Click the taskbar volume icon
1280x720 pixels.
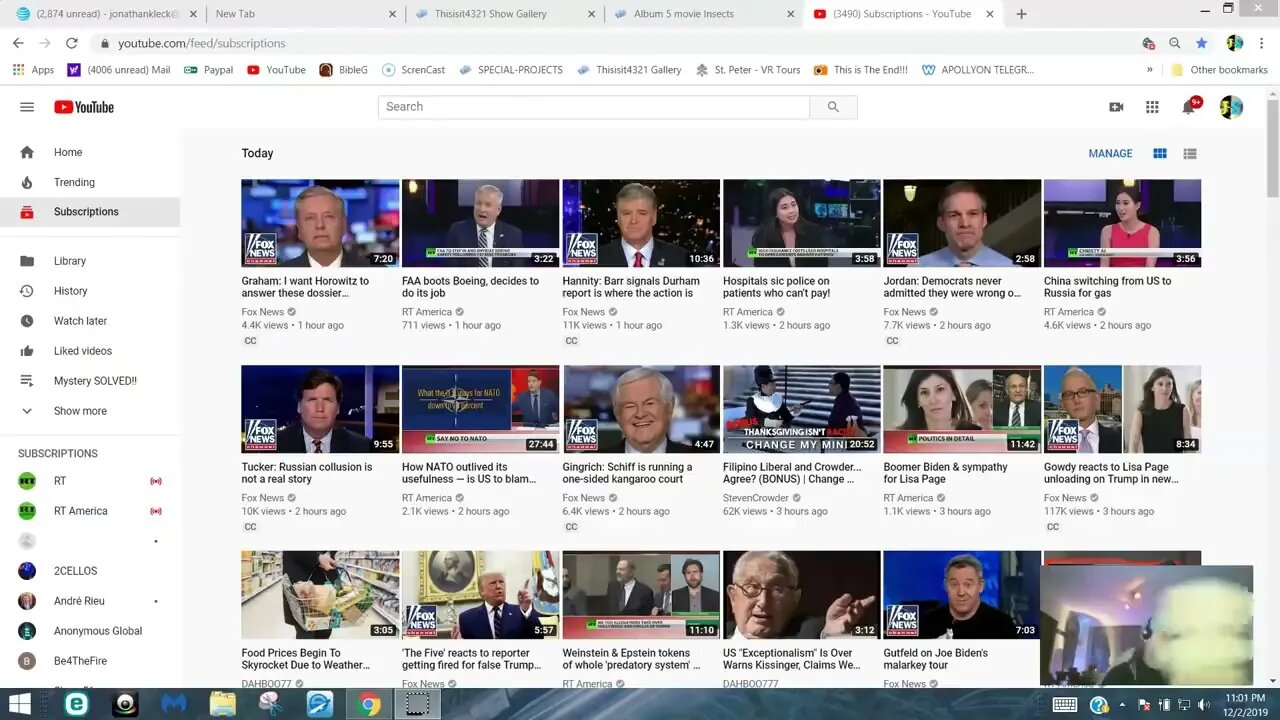(1204, 704)
